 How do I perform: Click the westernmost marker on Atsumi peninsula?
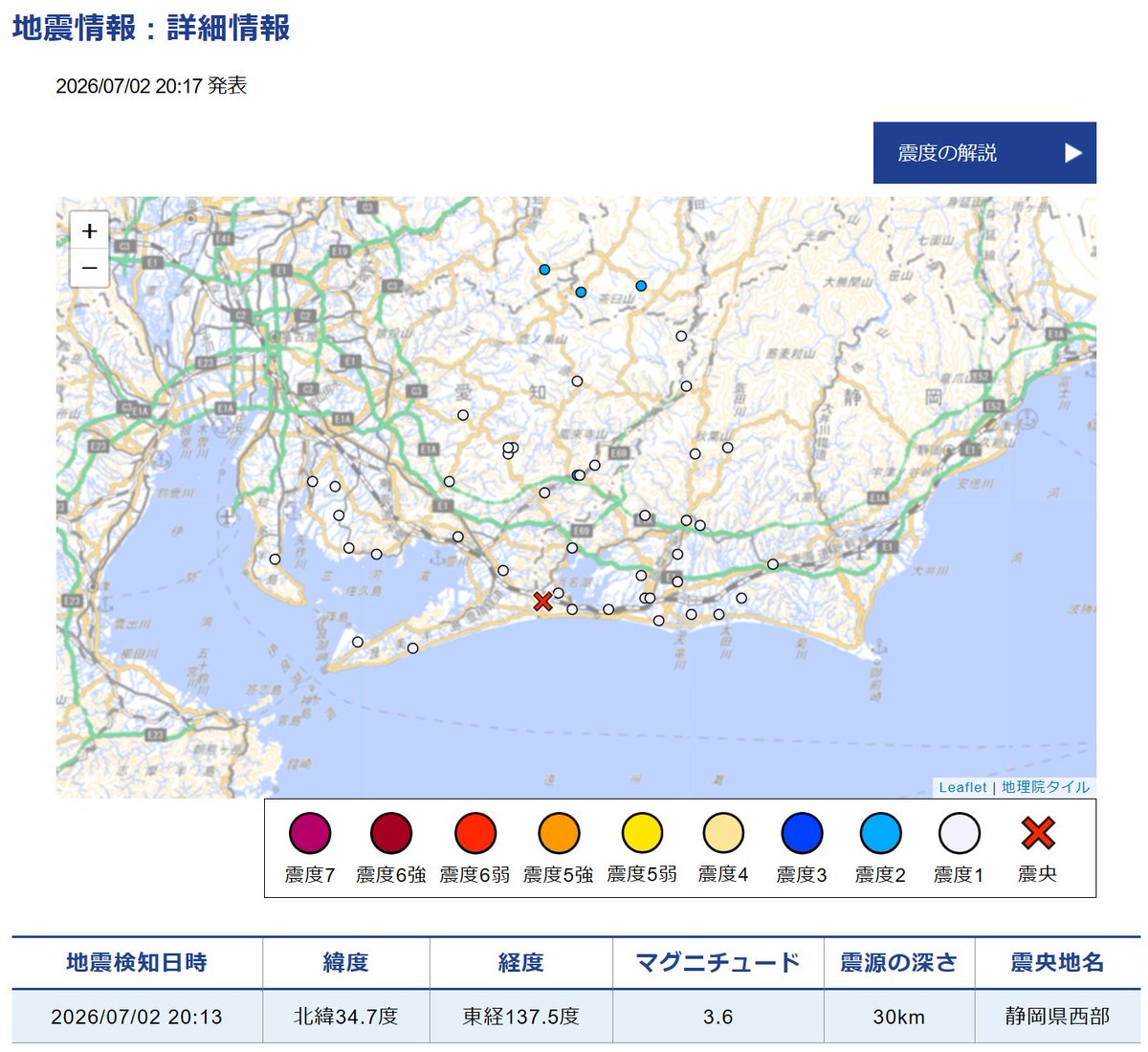pos(358,642)
